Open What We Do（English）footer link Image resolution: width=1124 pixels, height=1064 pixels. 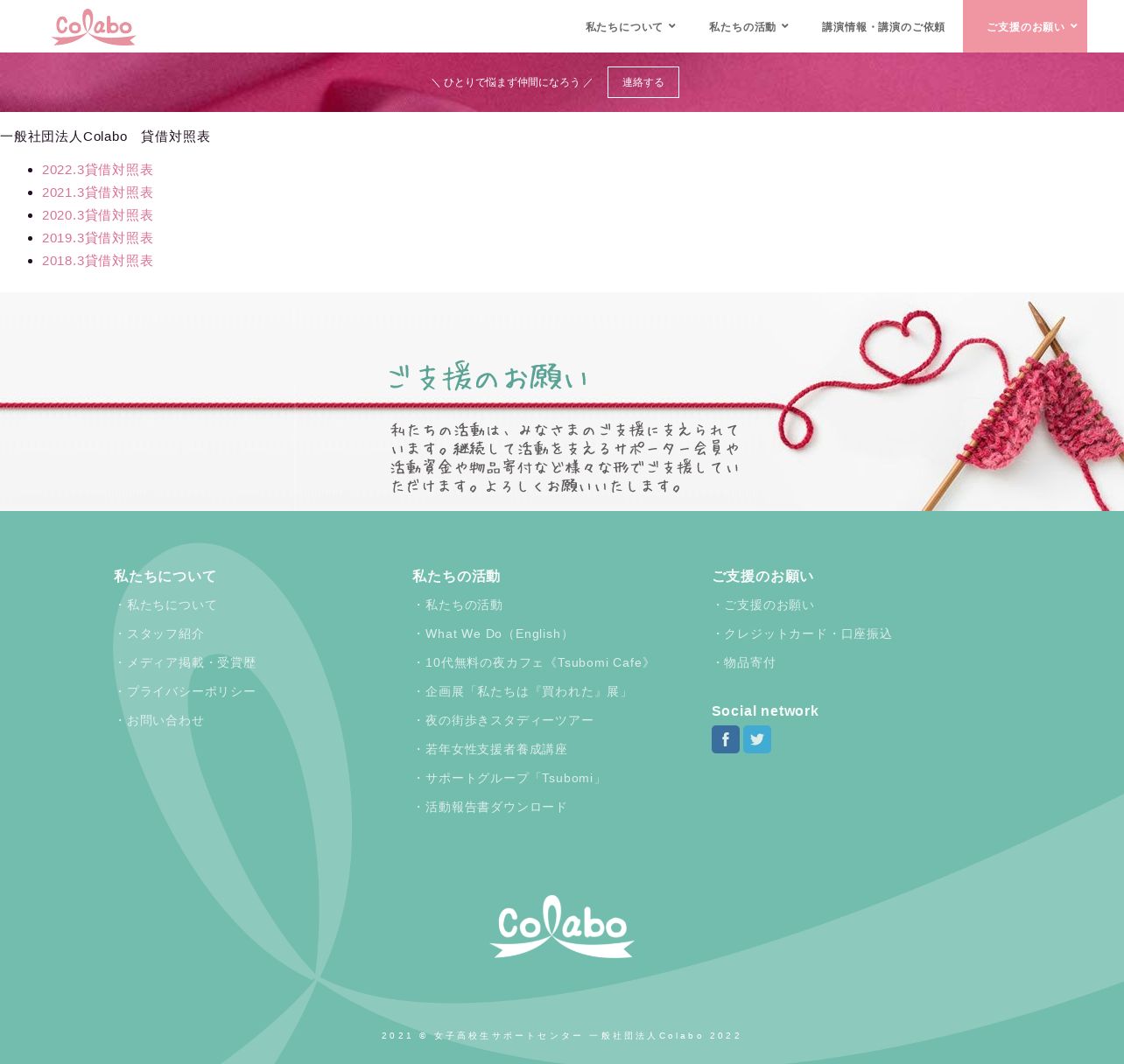tap(494, 633)
